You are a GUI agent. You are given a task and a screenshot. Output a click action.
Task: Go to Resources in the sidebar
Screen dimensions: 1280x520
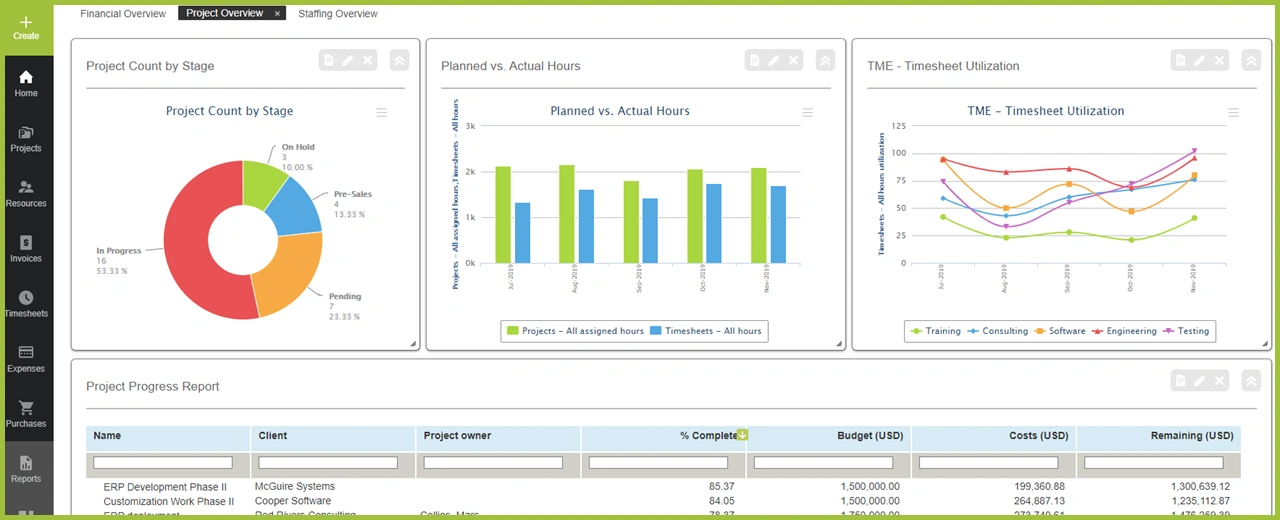pyautogui.click(x=26, y=194)
